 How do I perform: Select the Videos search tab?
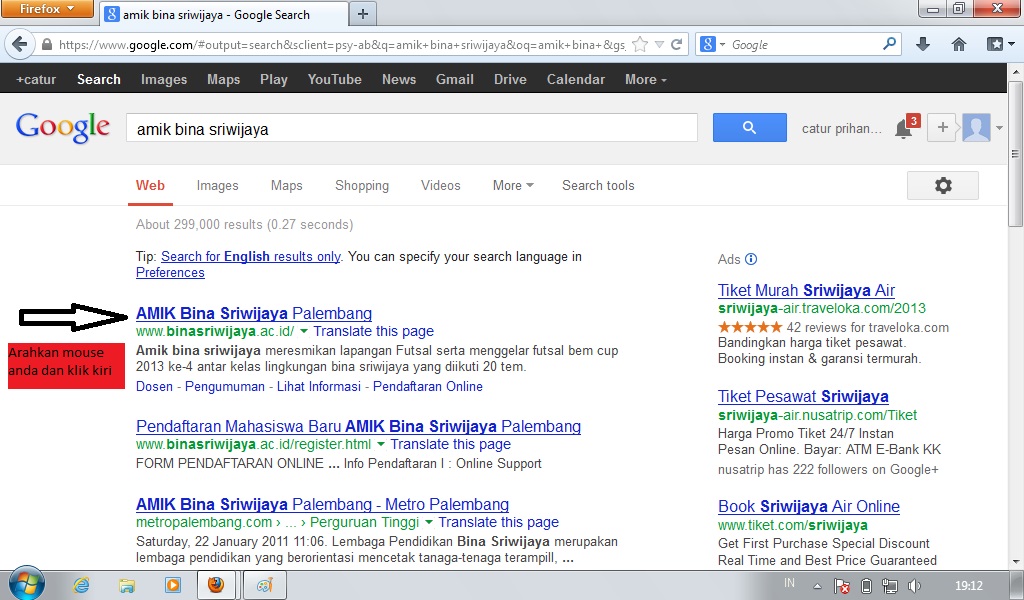coord(441,185)
